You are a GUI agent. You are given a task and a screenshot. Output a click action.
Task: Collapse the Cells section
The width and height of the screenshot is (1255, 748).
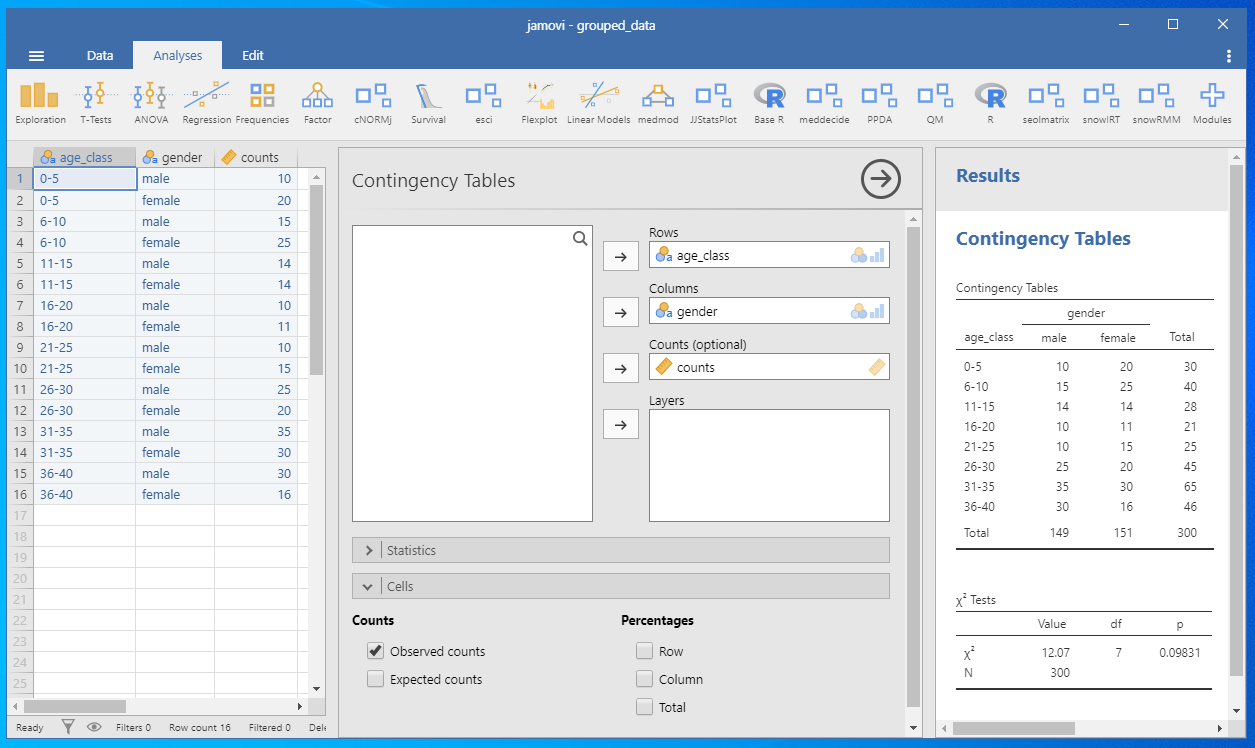click(x=620, y=586)
